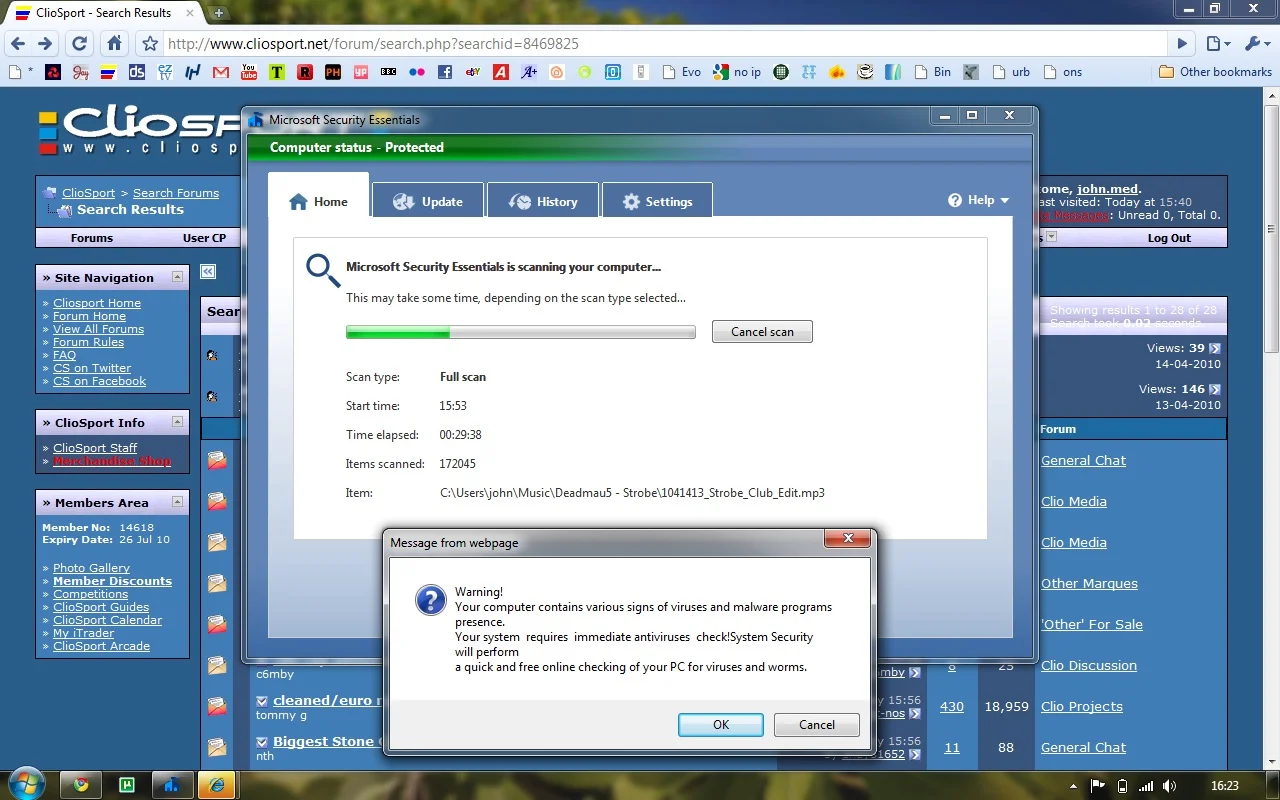Open the Evo bookmark
1280x800 pixels.
pos(681,72)
